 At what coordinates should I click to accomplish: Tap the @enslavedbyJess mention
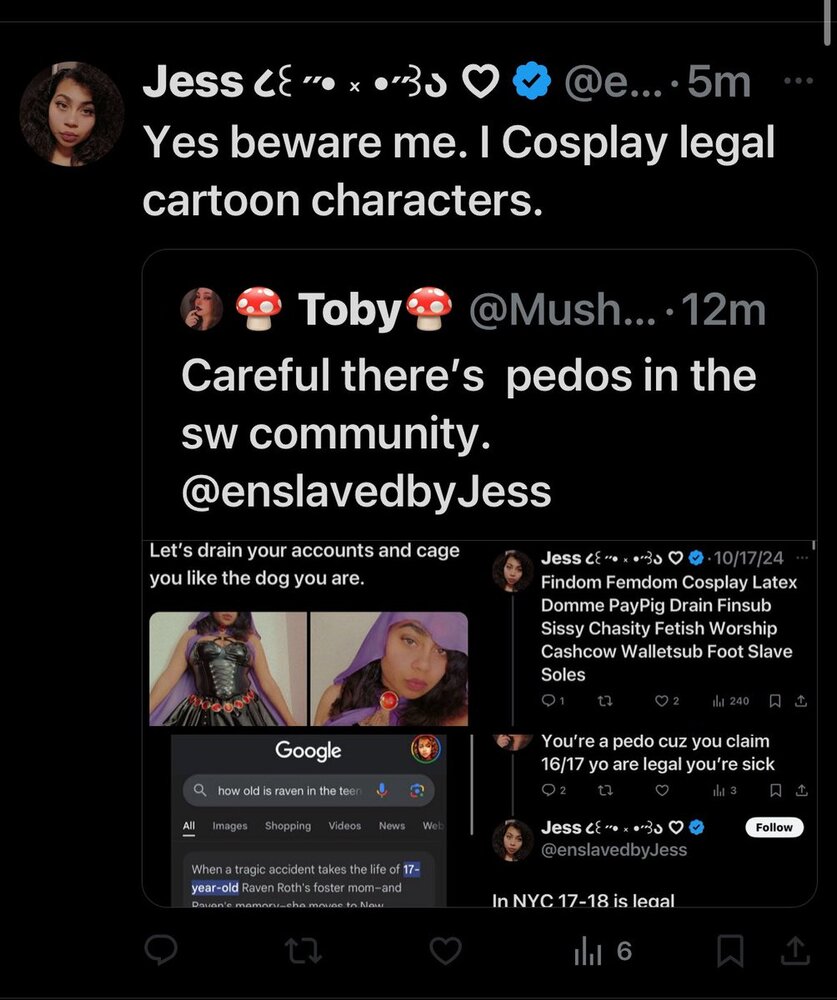point(366,491)
